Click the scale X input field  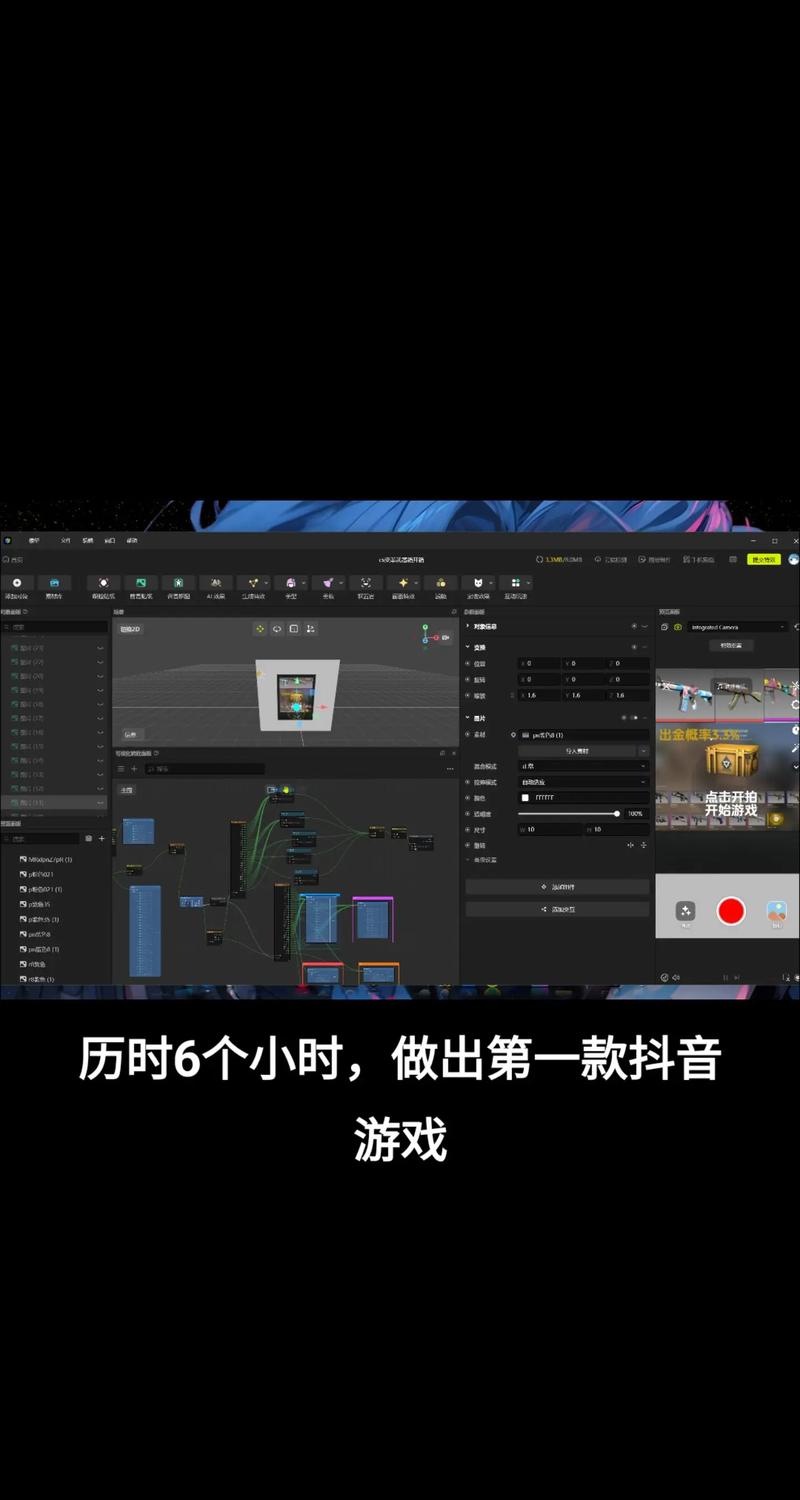[x=540, y=695]
